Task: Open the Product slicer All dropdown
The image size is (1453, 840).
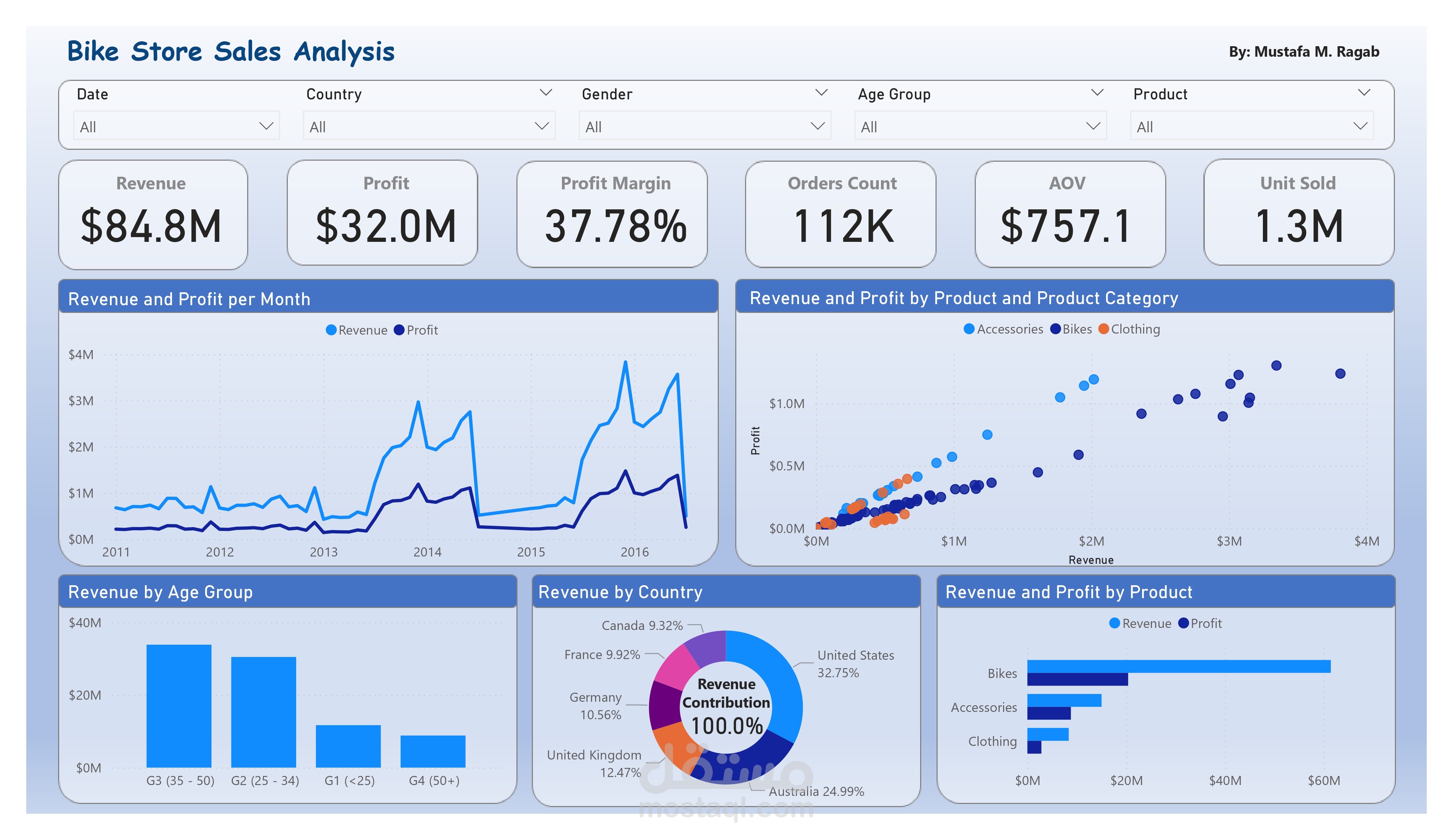Action: coord(1252,126)
